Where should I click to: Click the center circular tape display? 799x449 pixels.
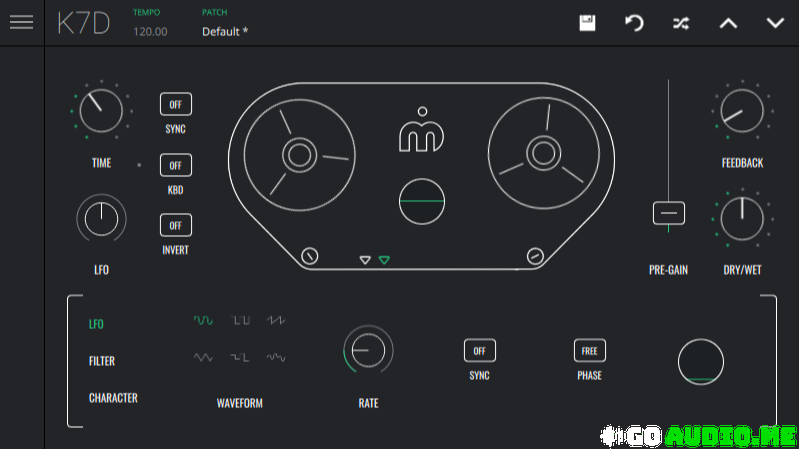[x=421, y=202]
